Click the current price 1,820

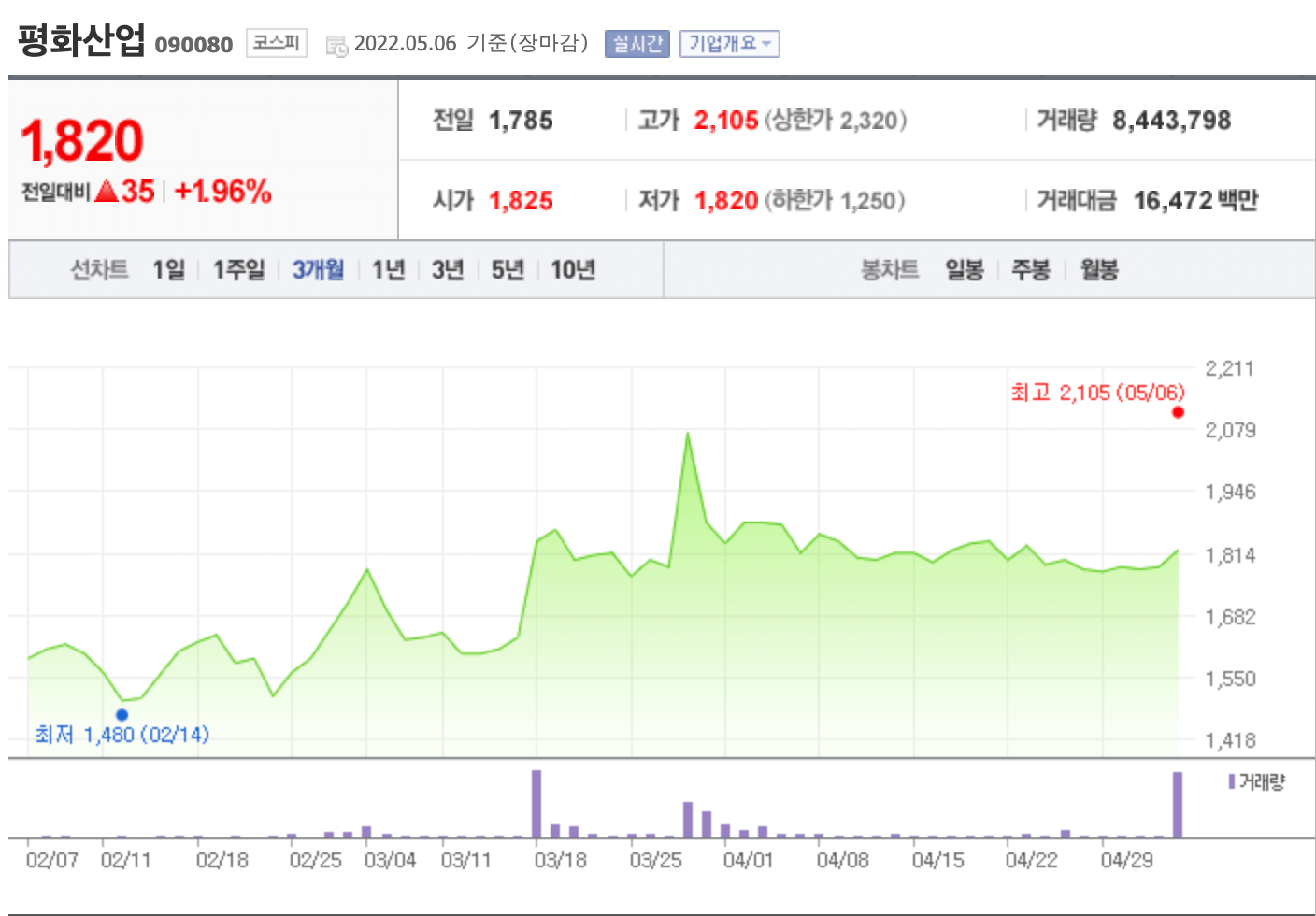[x=81, y=141]
